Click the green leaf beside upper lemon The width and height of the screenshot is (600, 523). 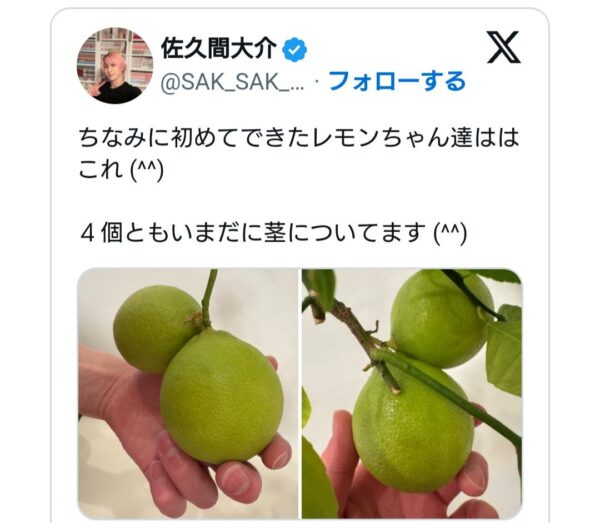click(504, 350)
